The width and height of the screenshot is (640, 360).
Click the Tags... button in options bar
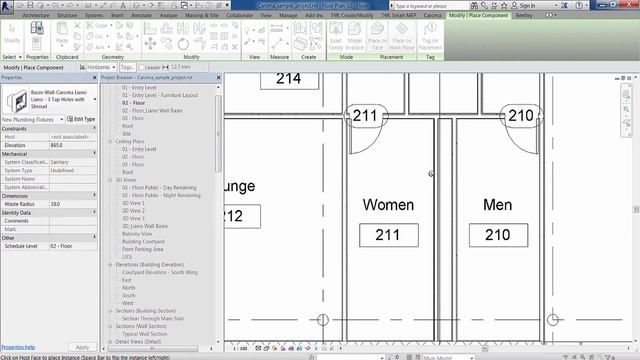click(127, 67)
